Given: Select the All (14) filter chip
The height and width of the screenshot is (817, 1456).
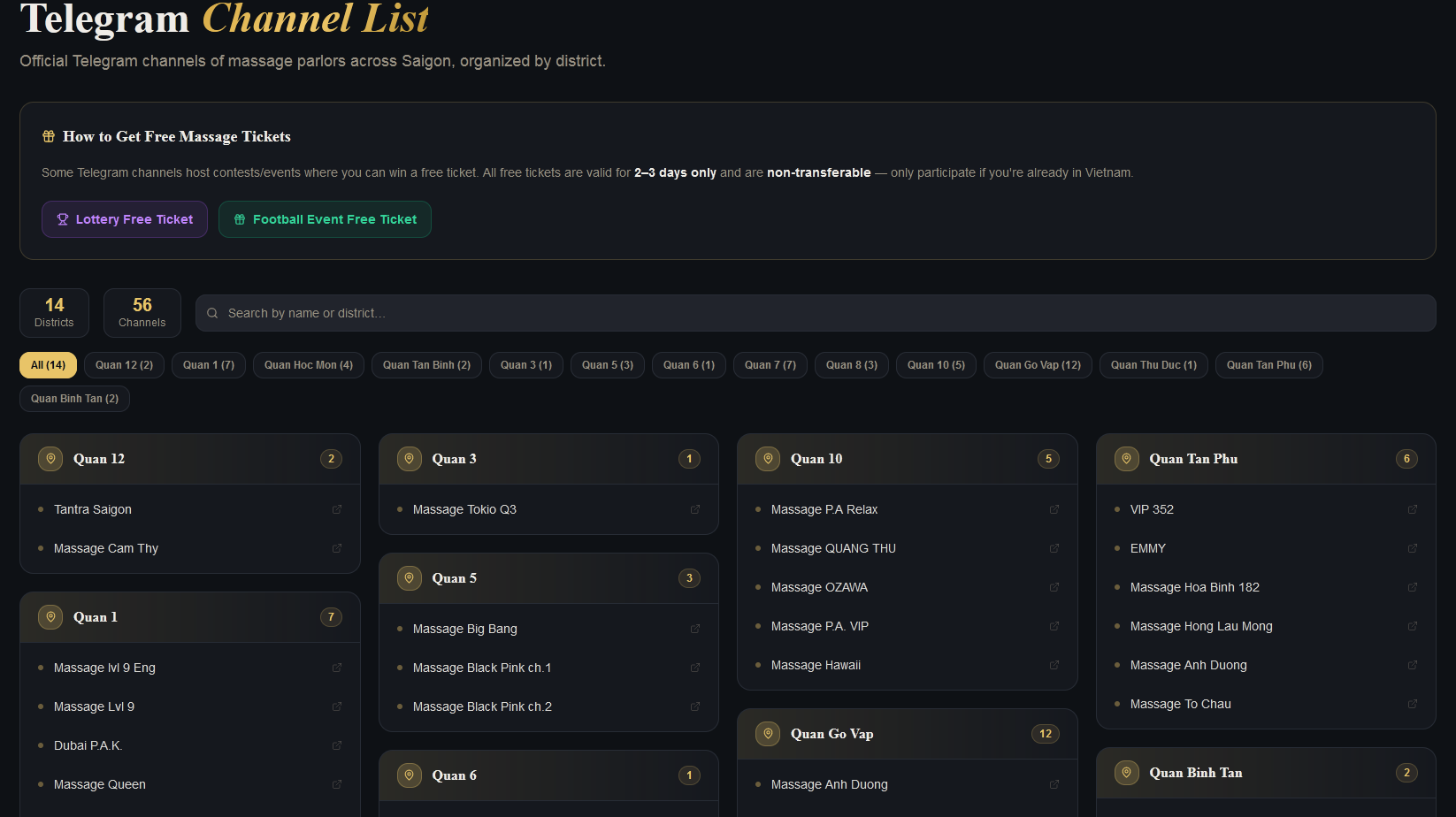Looking at the screenshot, I should 48,365.
